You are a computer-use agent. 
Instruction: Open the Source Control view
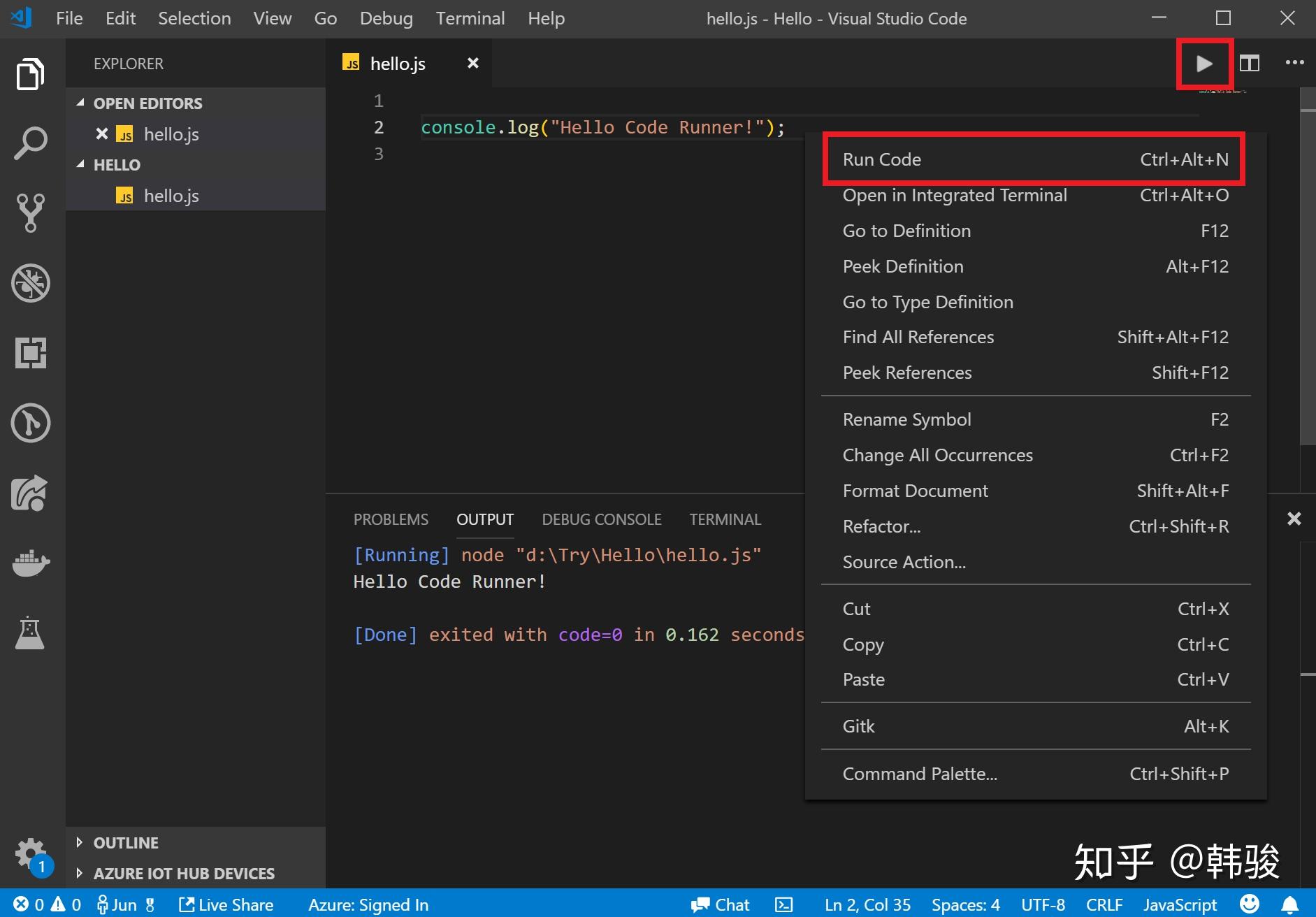(30, 212)
